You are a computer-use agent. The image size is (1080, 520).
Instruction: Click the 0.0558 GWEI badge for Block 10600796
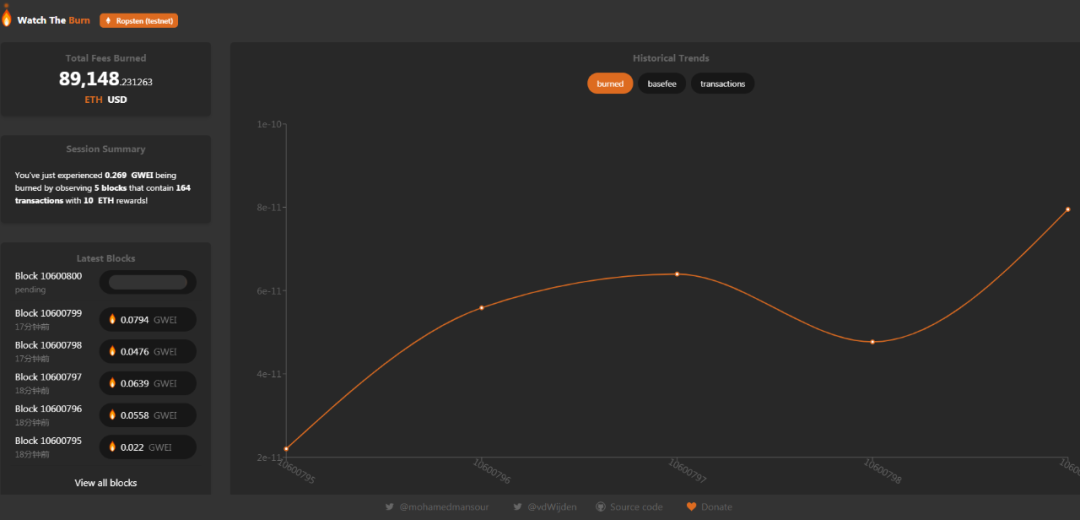pos(148,415)
